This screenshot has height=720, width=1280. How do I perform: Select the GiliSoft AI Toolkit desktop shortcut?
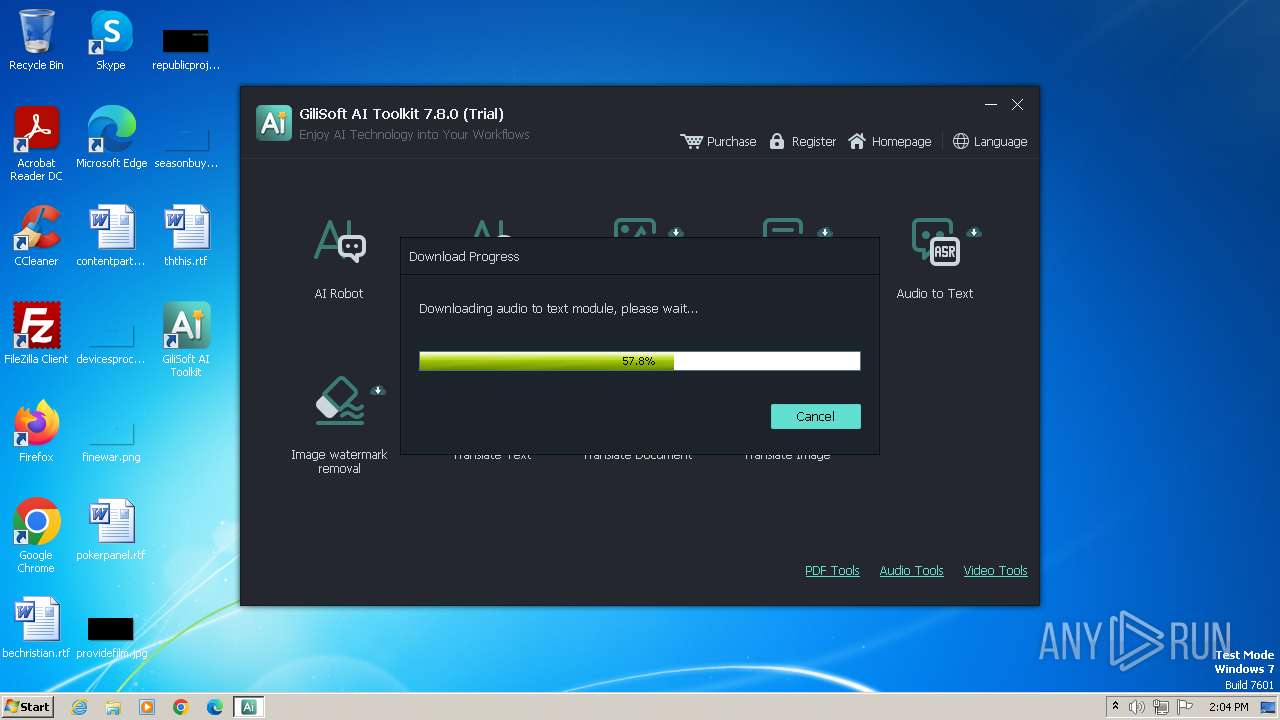(x=186, y=340)
